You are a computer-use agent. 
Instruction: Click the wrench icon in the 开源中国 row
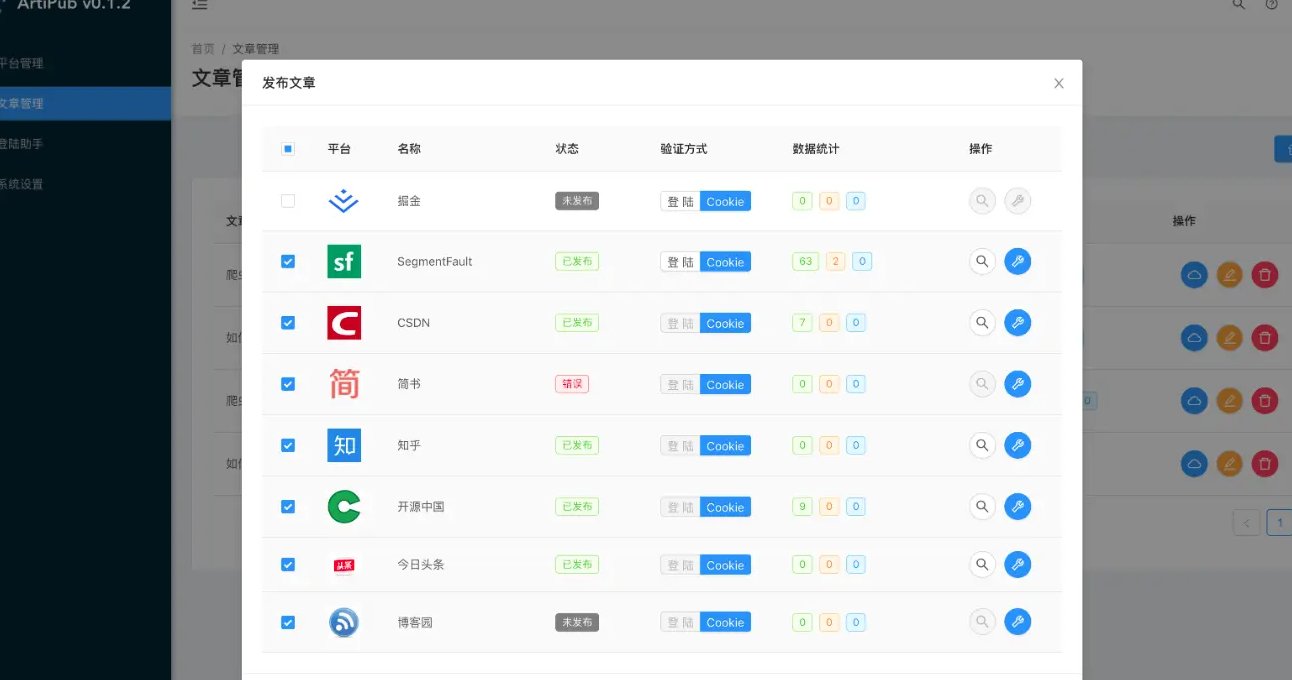(x=1017, y=507)
